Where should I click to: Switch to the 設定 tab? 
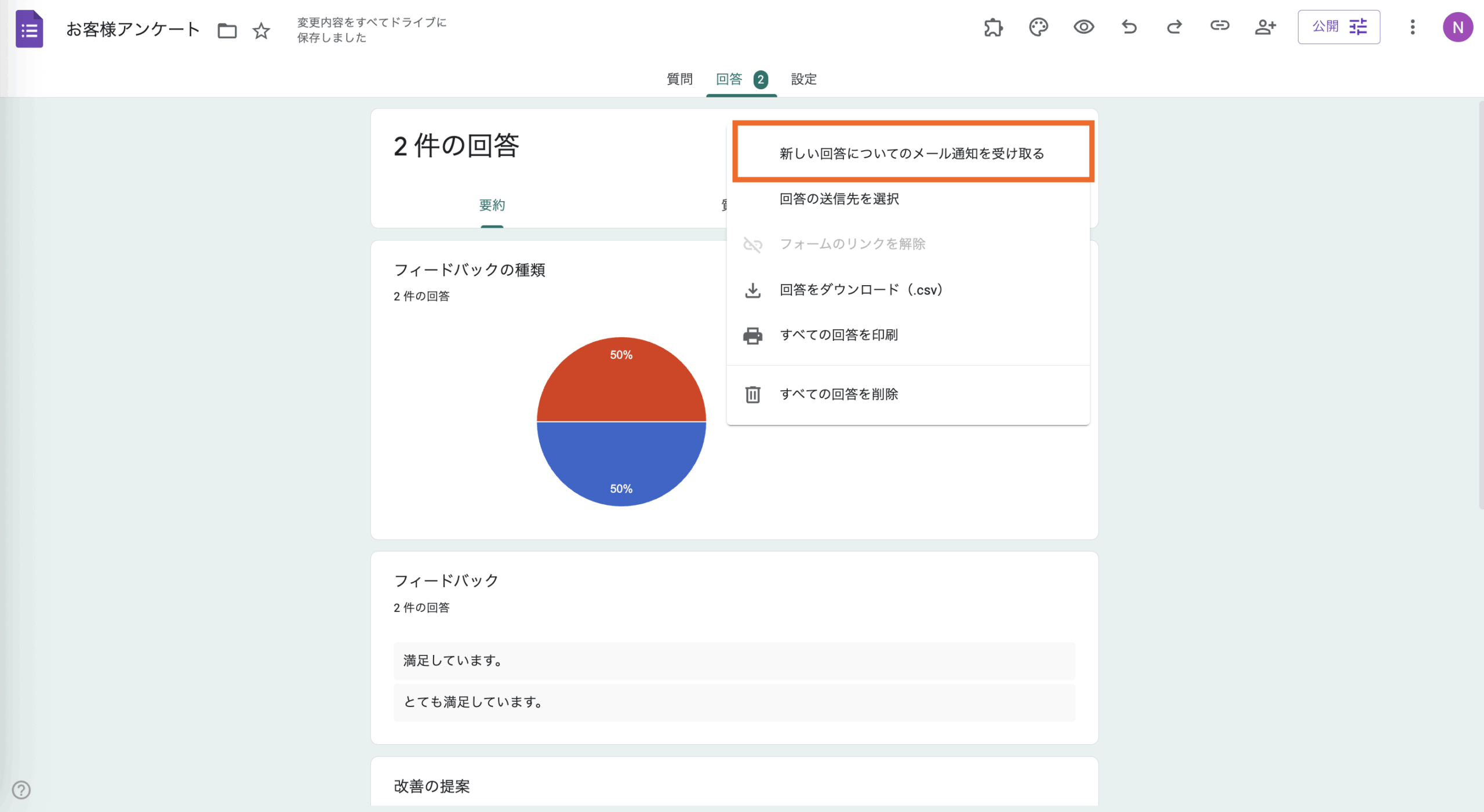coord(803,79)
